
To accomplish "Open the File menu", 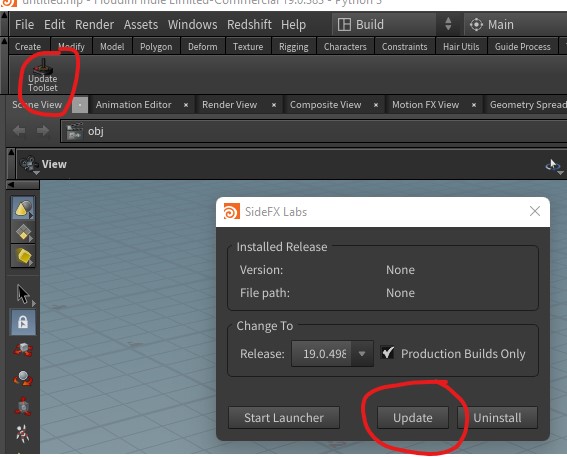I will point(24,25).
